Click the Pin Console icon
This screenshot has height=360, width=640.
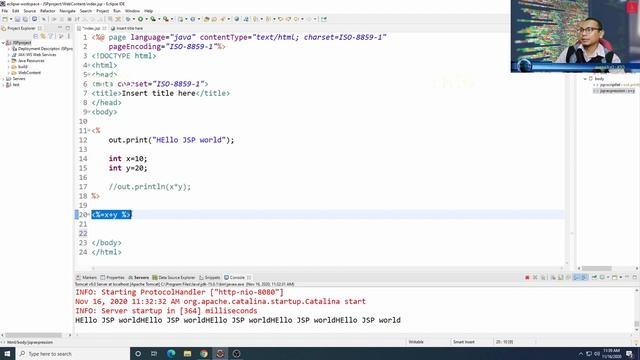pyautogui.click(x=595, y=278)
